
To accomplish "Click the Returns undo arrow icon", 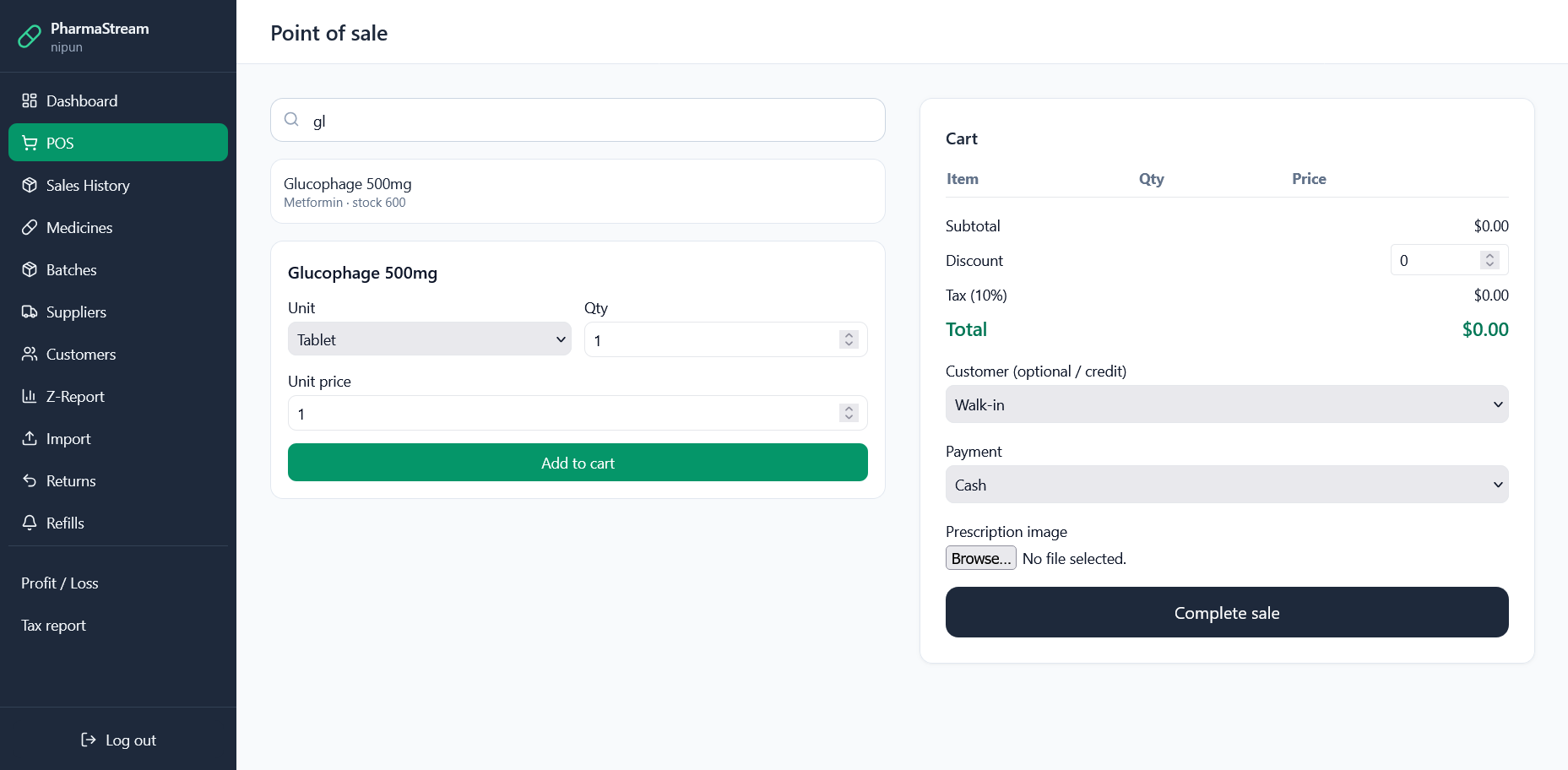I will tap(30, 480).
